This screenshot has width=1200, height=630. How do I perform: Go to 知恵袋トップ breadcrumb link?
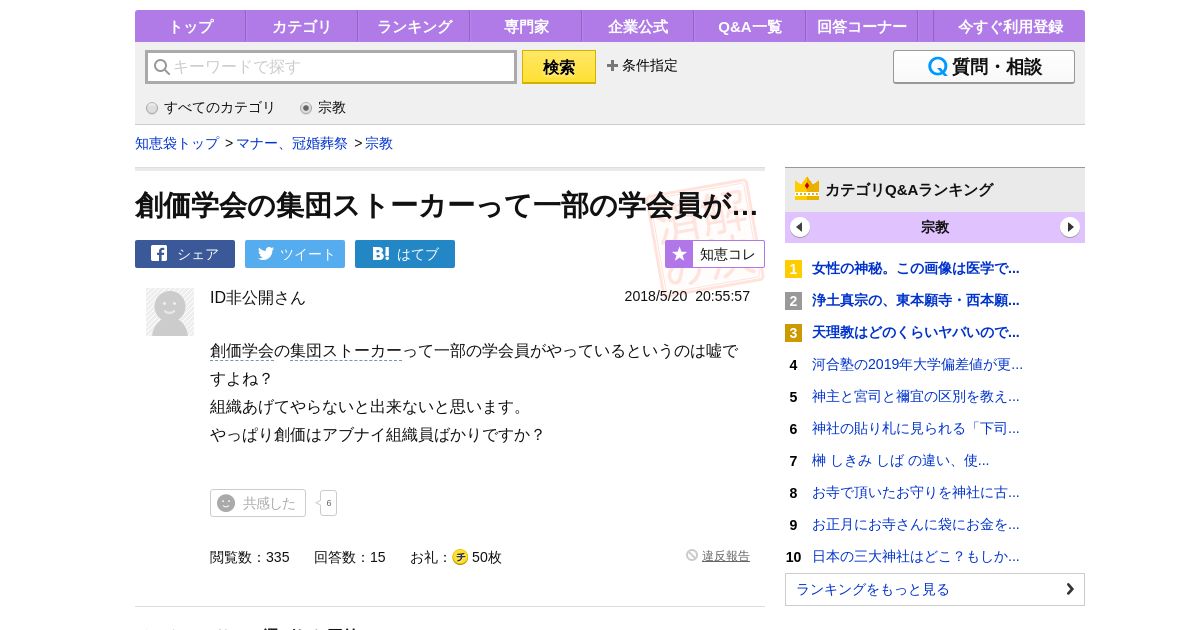177,143
